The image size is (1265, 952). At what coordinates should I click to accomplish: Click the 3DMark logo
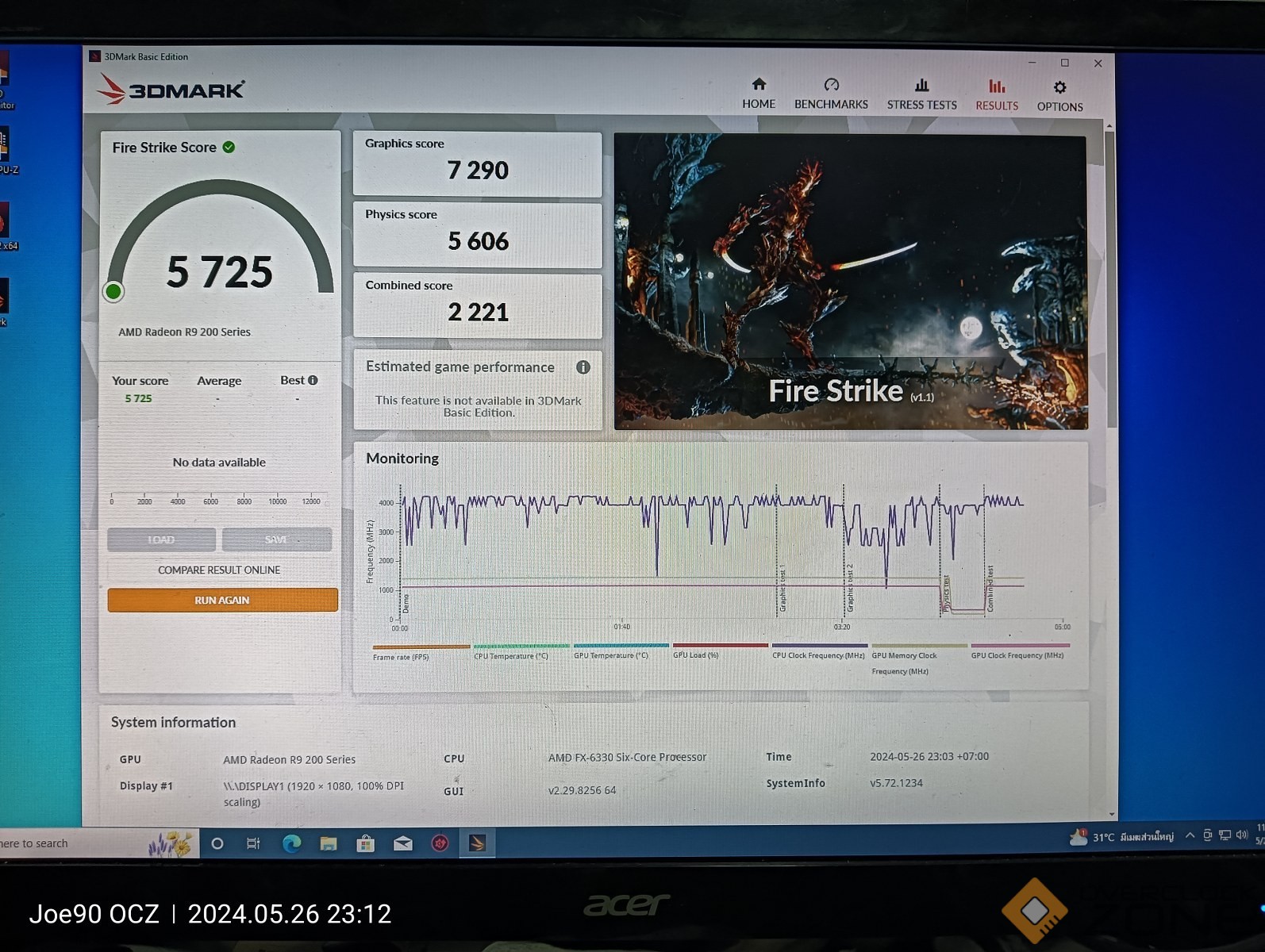pyautogui.click(x=171, y=89)
